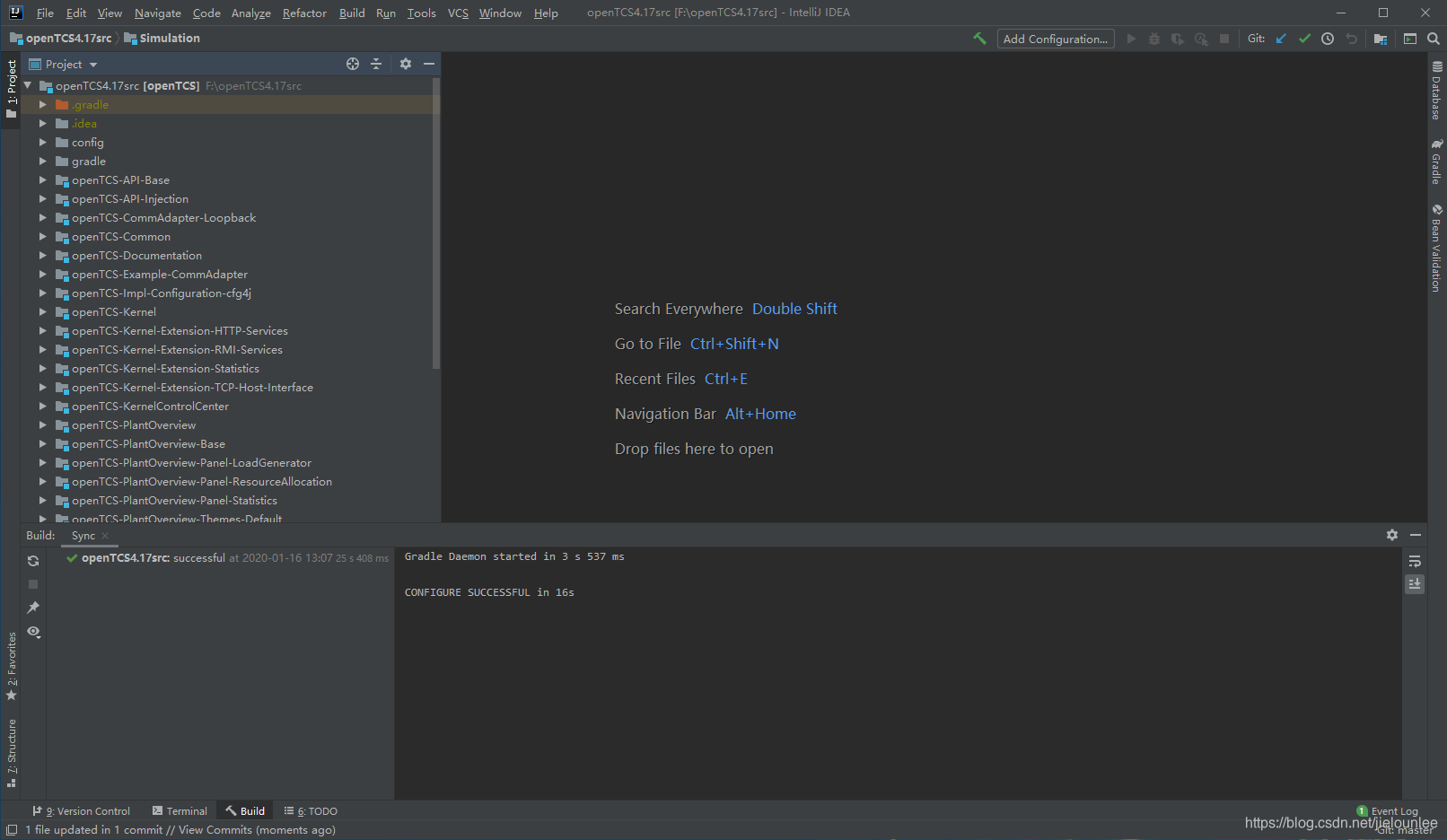
Task: Toggle 1: Project tool window sidebar tab
Action: click(x=11, y=90)
